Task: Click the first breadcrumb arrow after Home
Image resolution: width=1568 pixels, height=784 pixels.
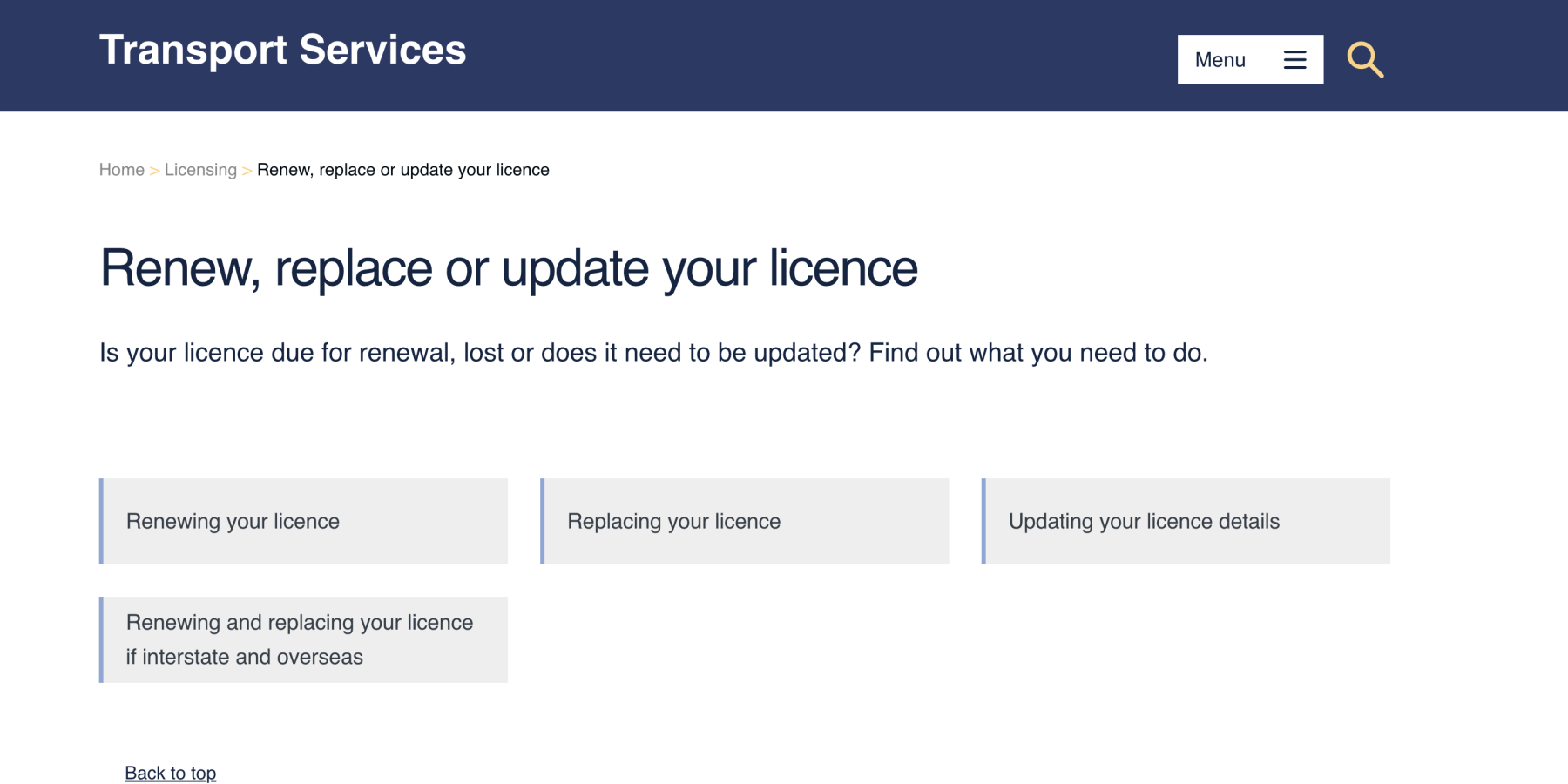Action: [154, 171]
